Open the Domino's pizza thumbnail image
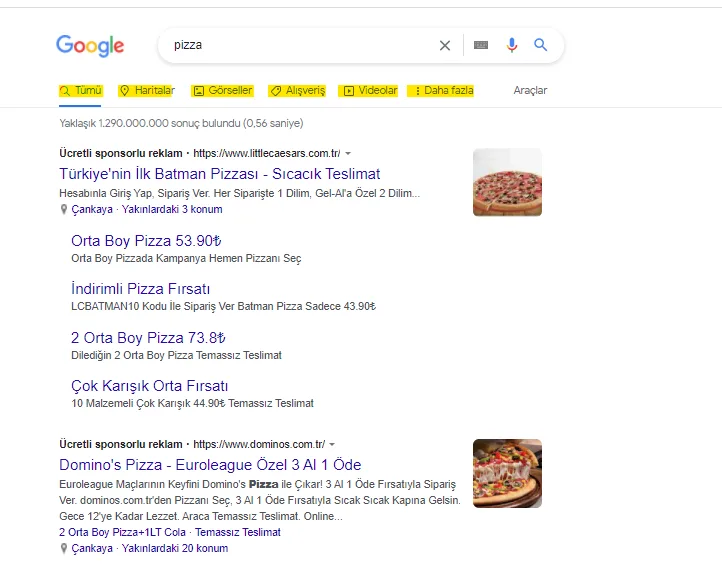Viewport: 722px width, 568px height. click(507, 474)
